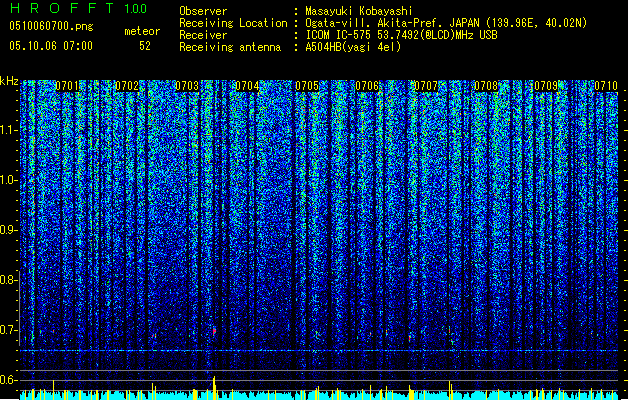The image size is (629, 400).
Task: Click the receiver ICOM IC-575 frequency text
Action: 402,35
